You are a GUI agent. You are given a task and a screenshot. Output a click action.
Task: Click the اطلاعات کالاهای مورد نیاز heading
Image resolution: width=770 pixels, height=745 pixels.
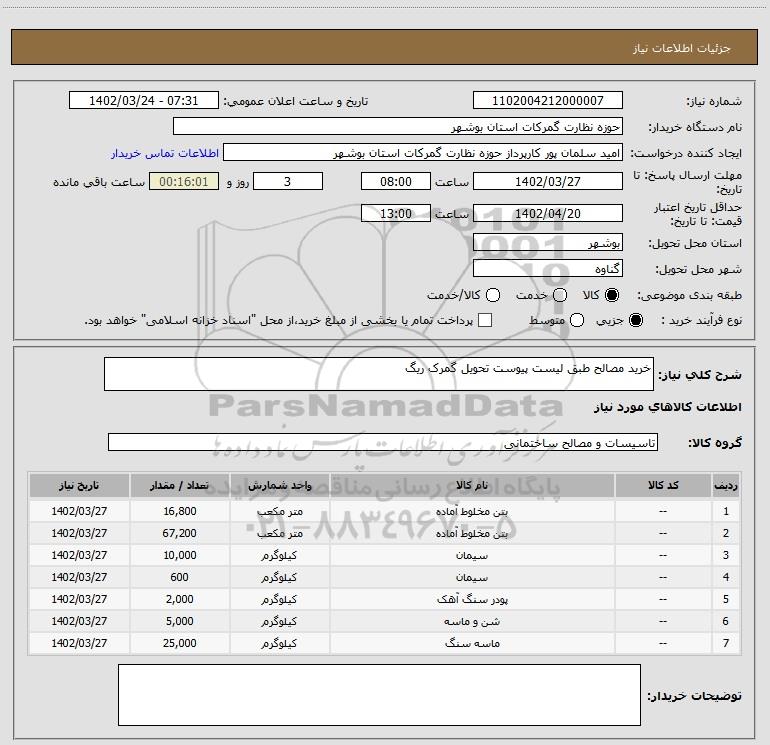pos(668,407)
